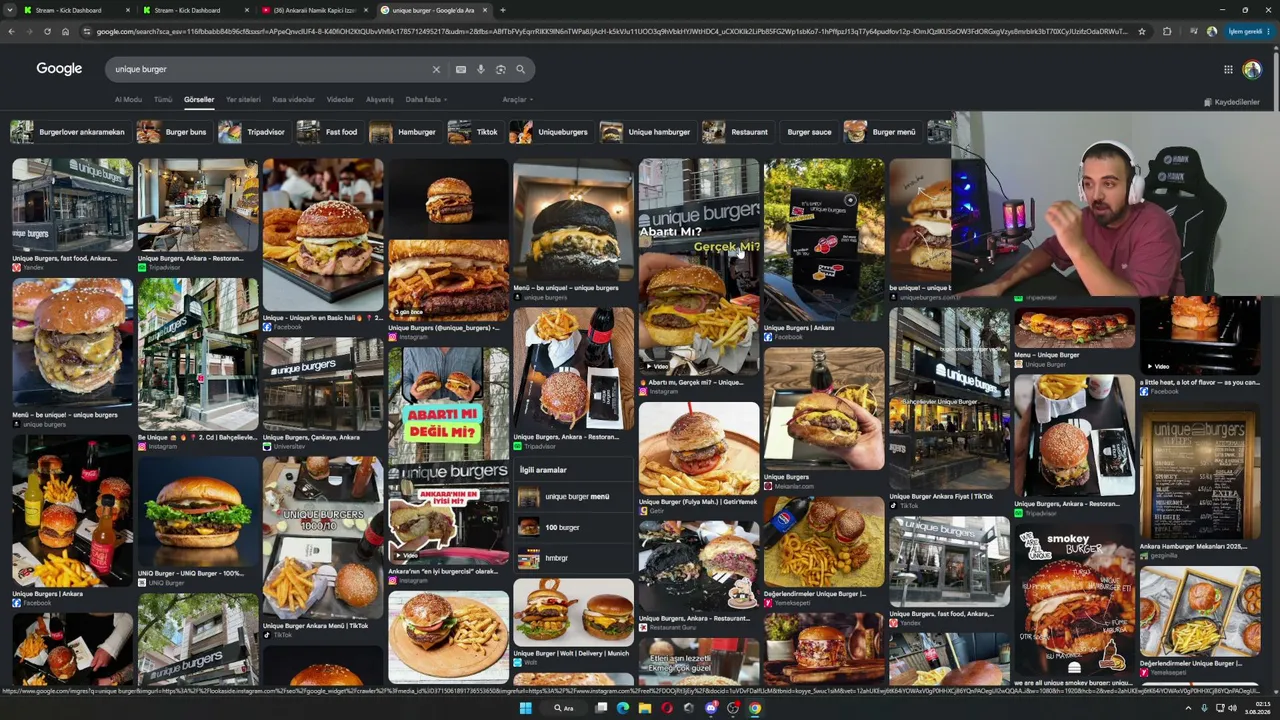Apply the Uniqueburgers filter chip
Image resolution: width=1280 pixels, height=720 pixels.
550,132
